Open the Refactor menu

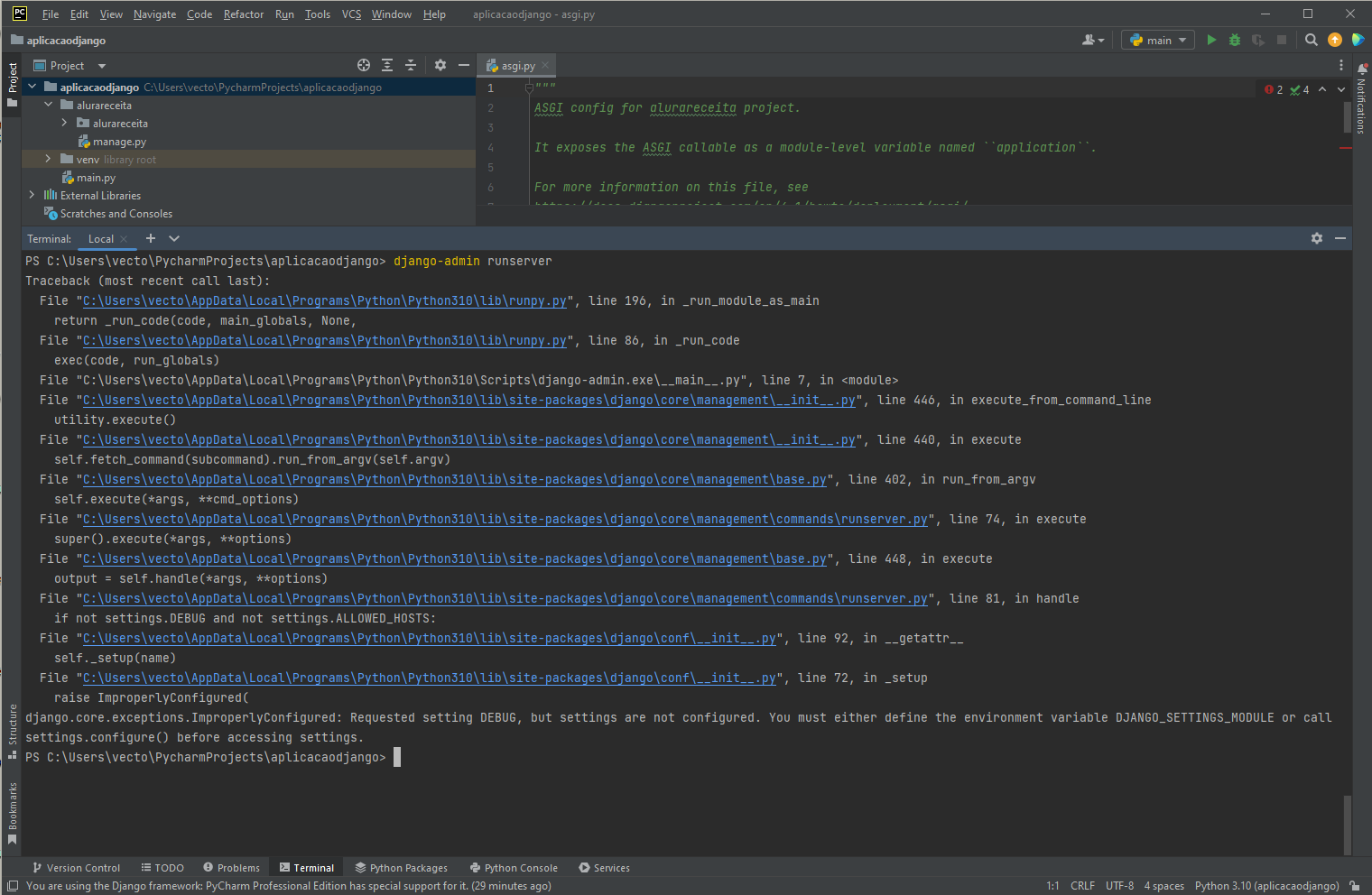[244, 14]
